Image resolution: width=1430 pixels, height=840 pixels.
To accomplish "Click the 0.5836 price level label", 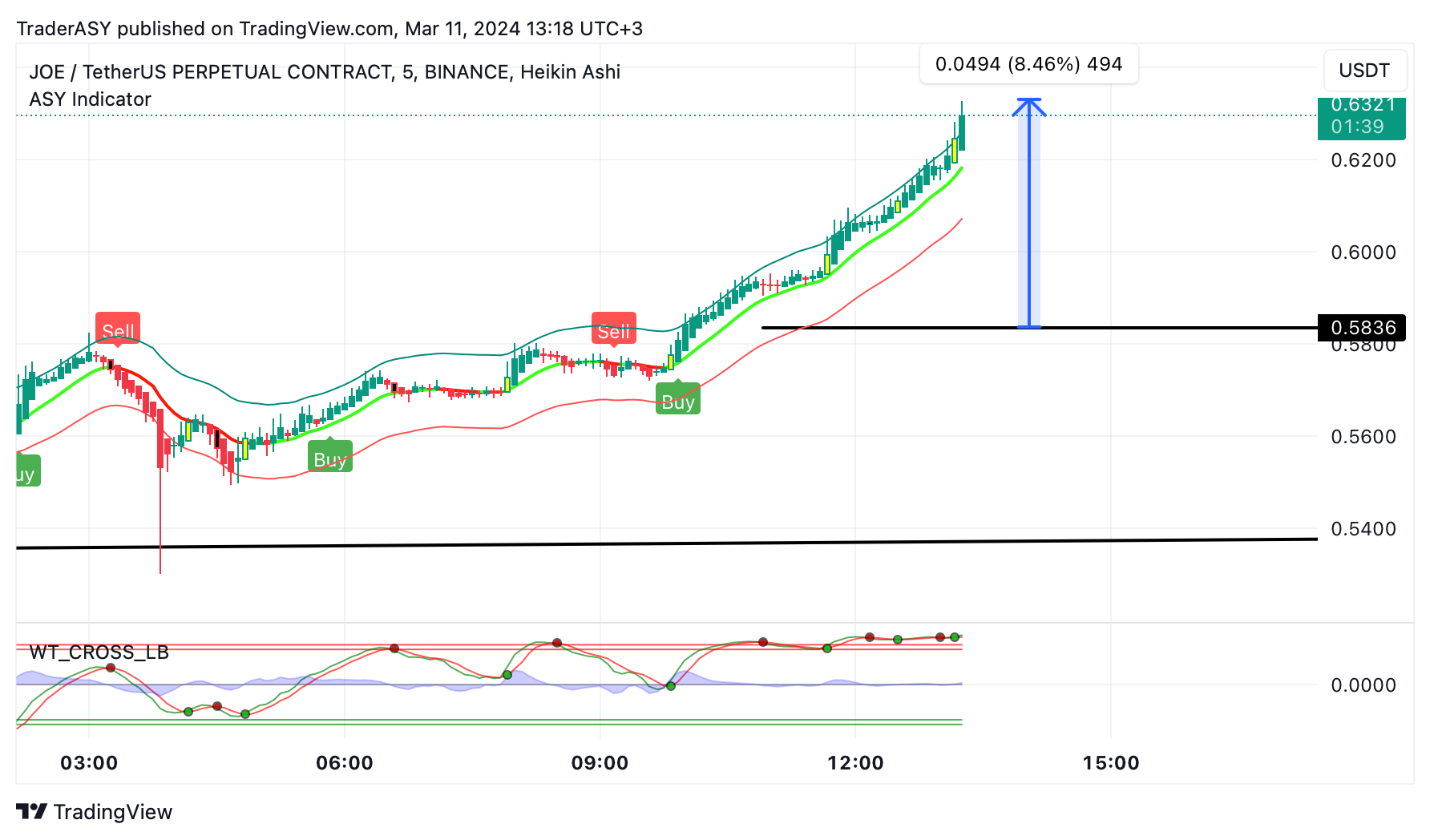I will [x=1362, y=328].
